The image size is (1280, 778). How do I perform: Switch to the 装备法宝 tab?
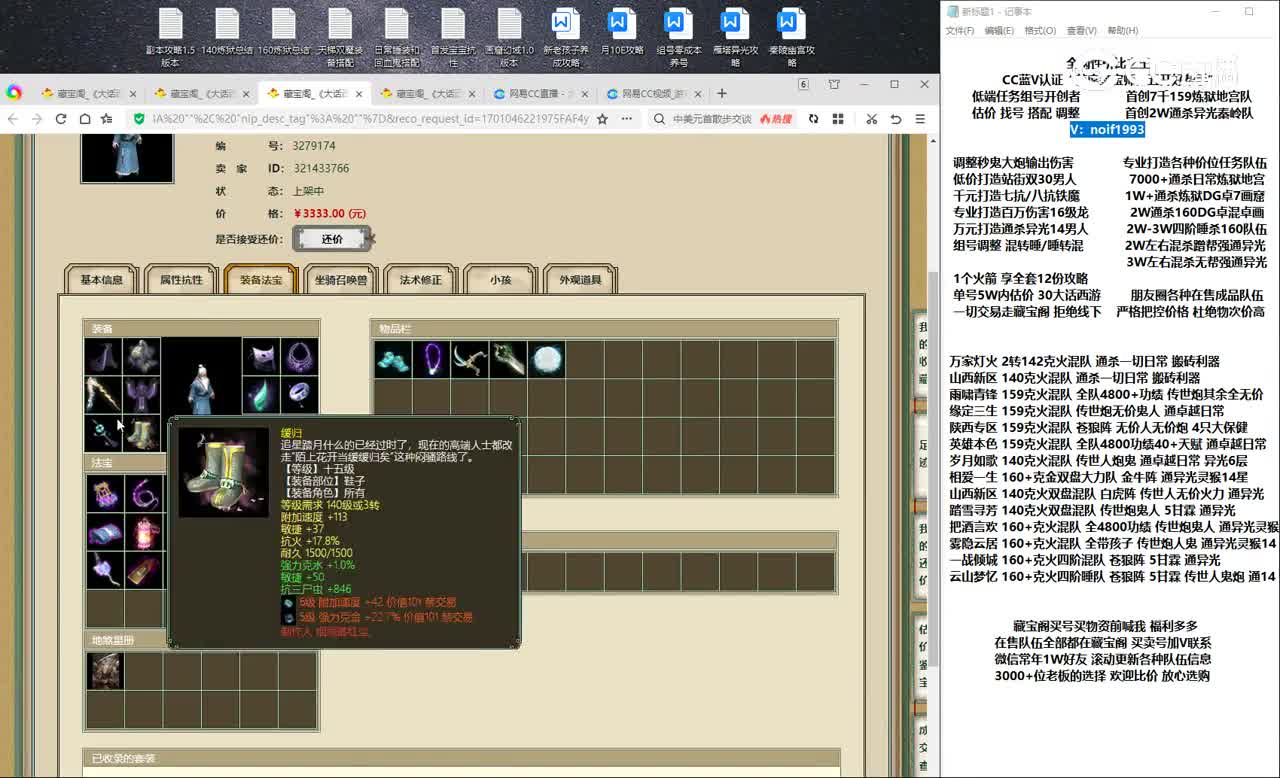[x=261, y=280]
